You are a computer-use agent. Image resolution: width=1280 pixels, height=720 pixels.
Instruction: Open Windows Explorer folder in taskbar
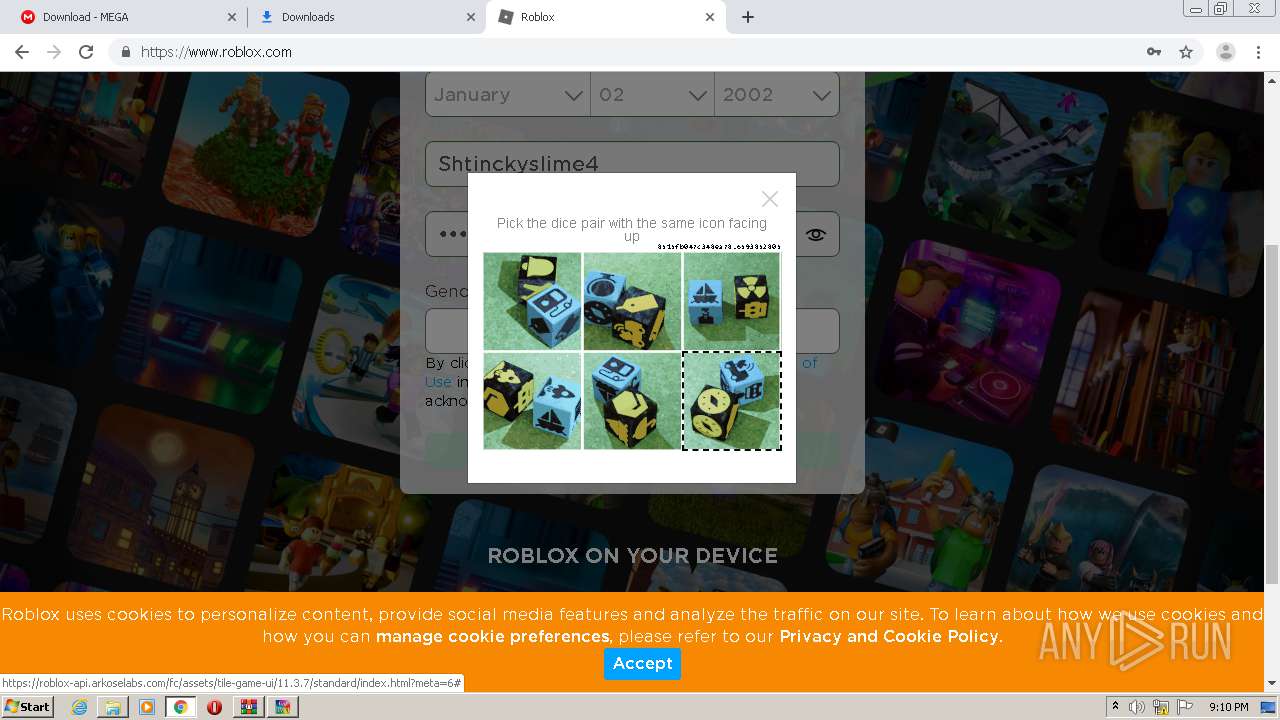click(x=113, y=707)
